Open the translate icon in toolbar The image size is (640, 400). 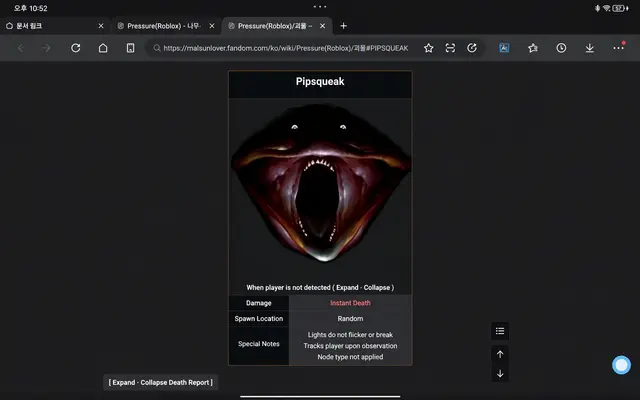[x=504, y=48]
